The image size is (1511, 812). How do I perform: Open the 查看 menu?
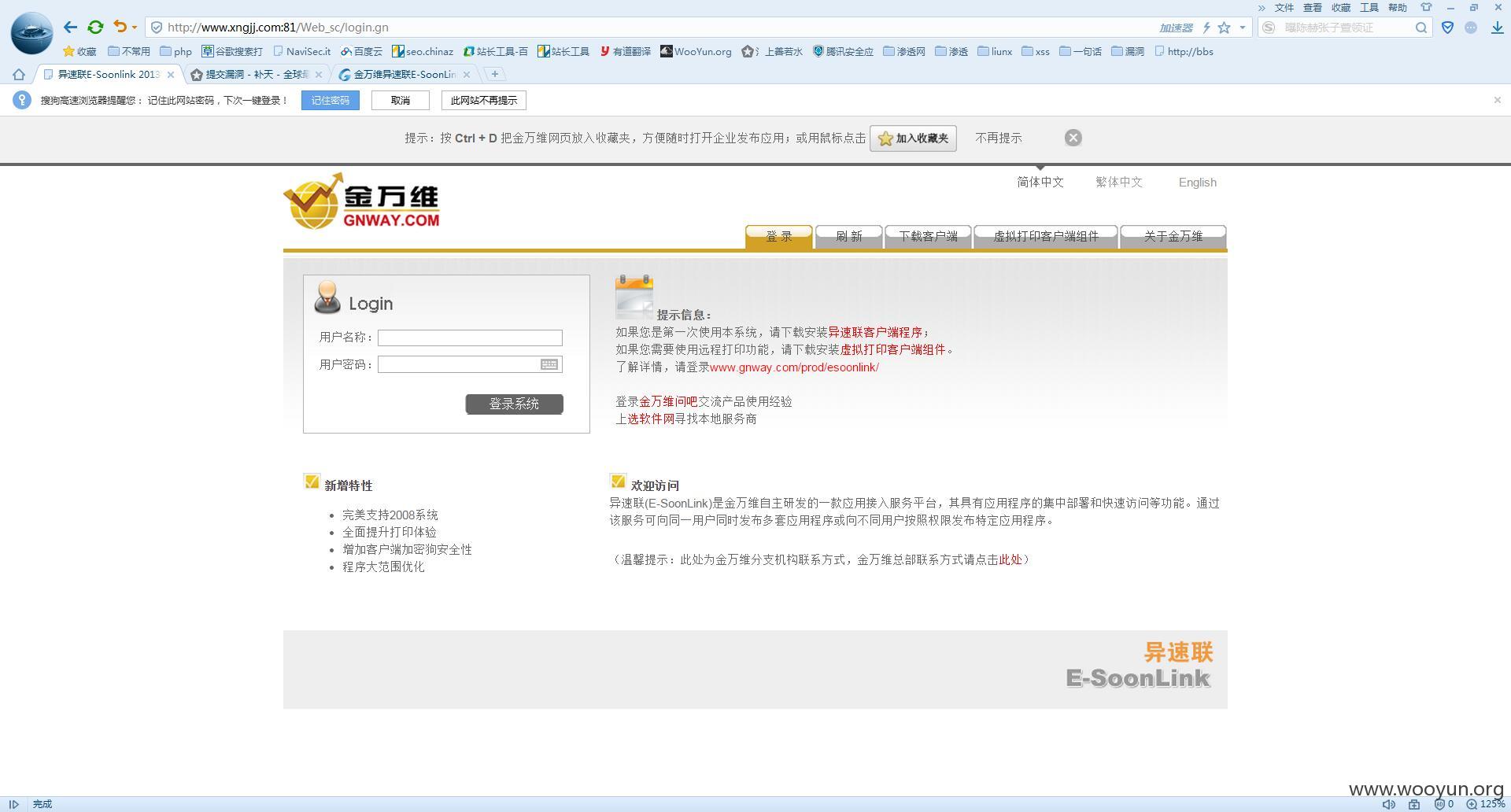[x=1313, y=8]
